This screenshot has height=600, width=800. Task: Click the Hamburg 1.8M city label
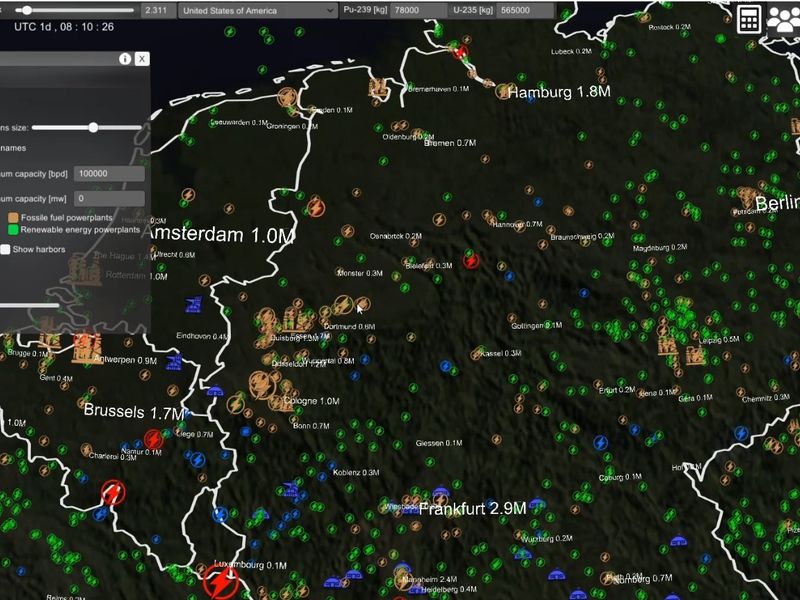tap(559, 92)
